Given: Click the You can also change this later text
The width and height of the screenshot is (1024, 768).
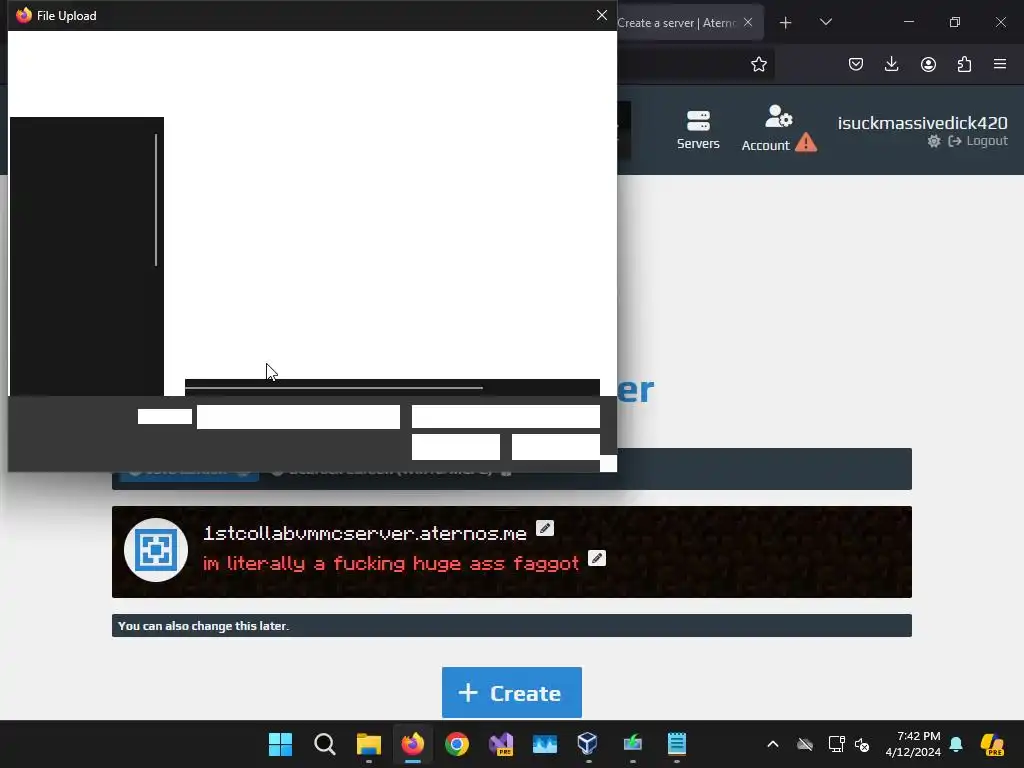Looking at the screenshot, I should [x=203, y=626].
